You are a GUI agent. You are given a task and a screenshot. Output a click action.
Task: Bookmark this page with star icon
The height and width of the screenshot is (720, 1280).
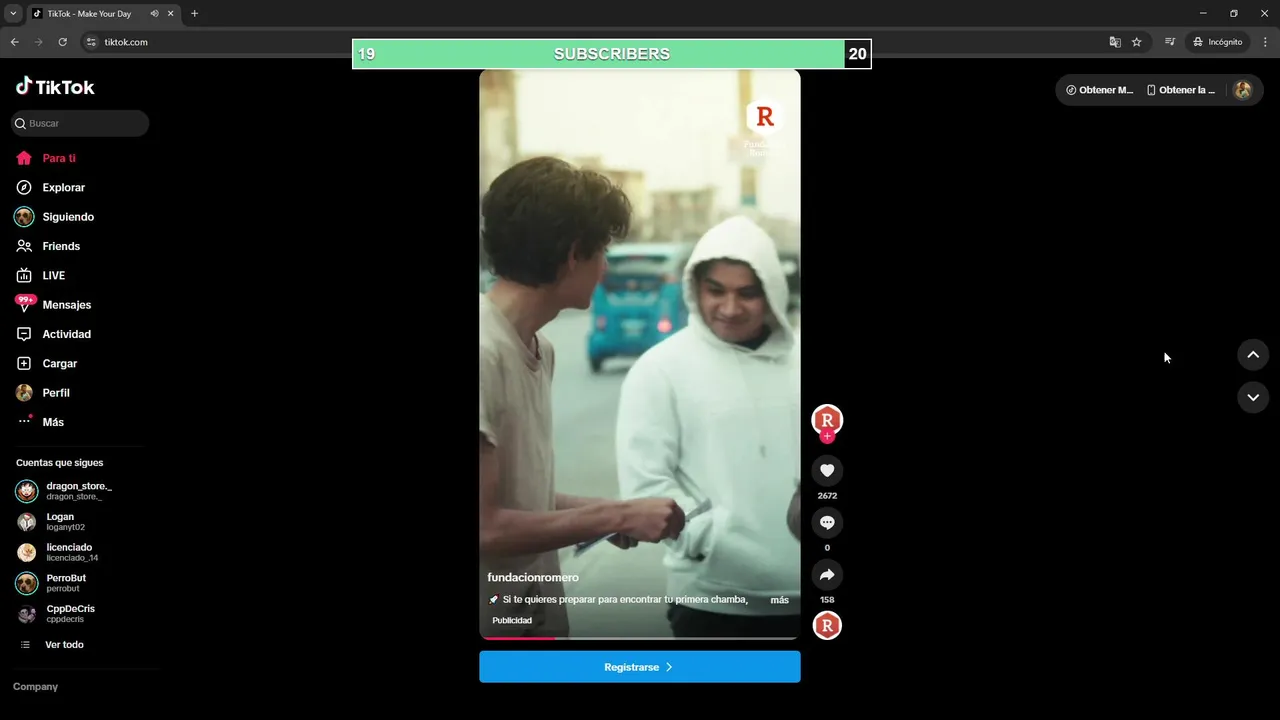(1137, 42)
